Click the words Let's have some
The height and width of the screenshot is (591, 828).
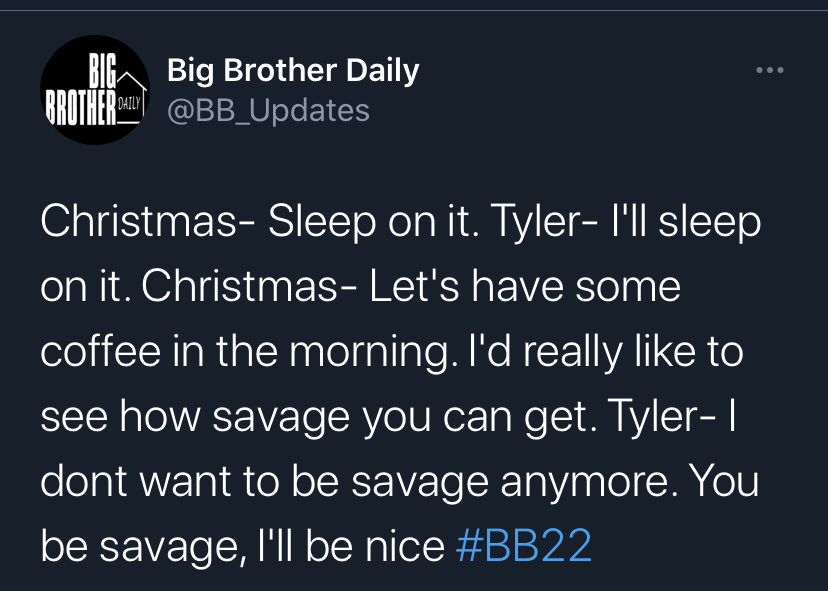tap(525, 286)
